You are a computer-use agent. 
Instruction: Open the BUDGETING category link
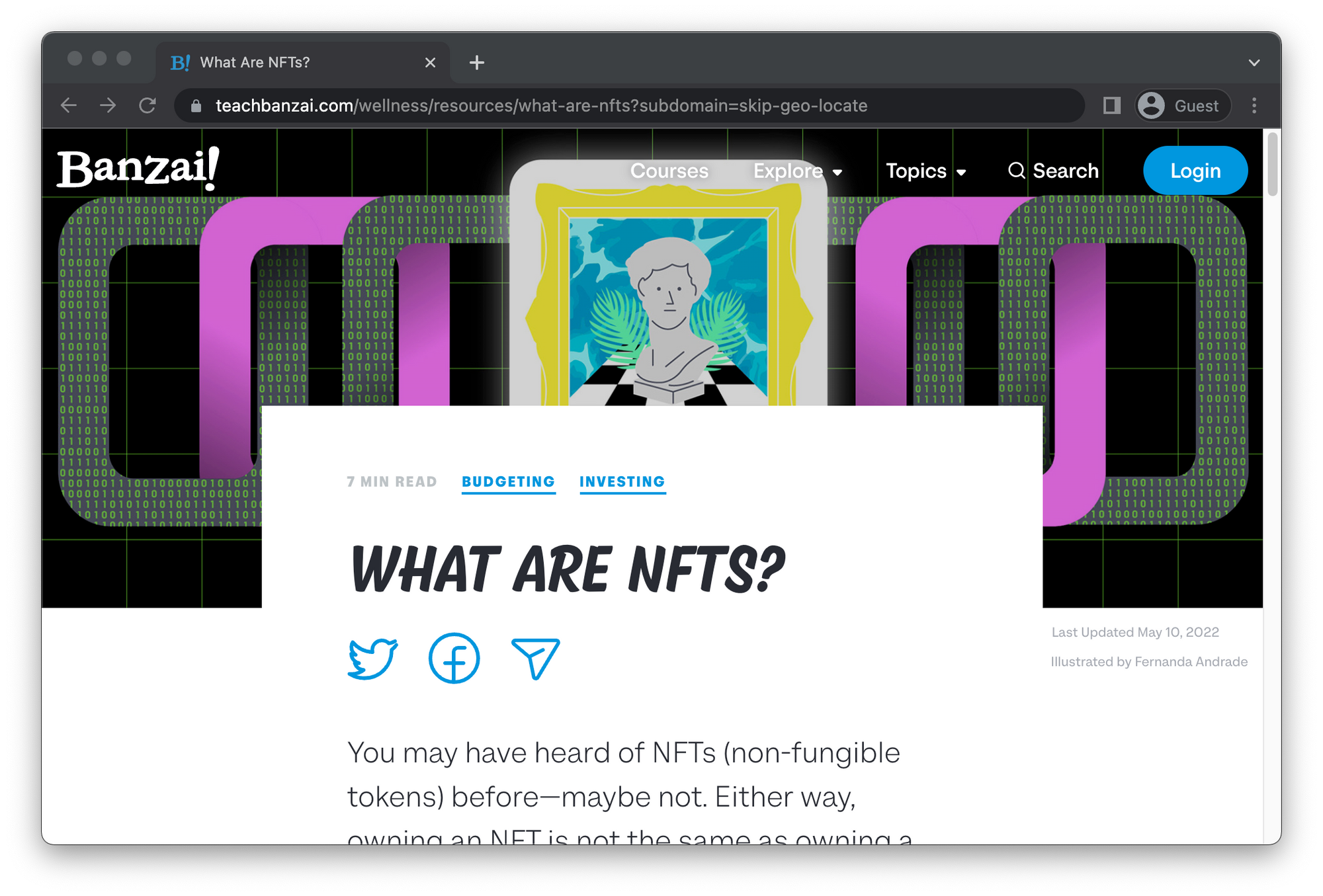tap(508, 482)
